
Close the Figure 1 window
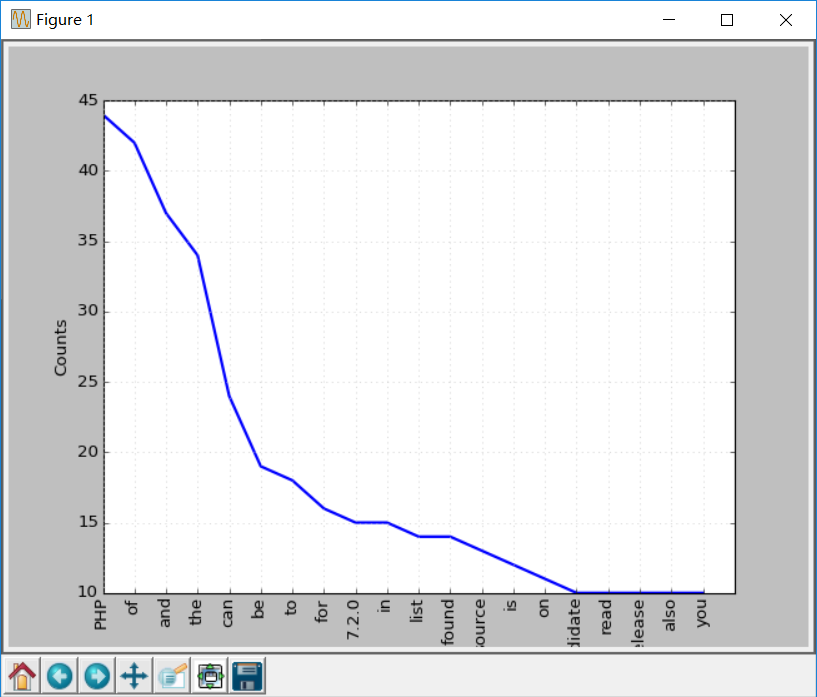[786, 20]
